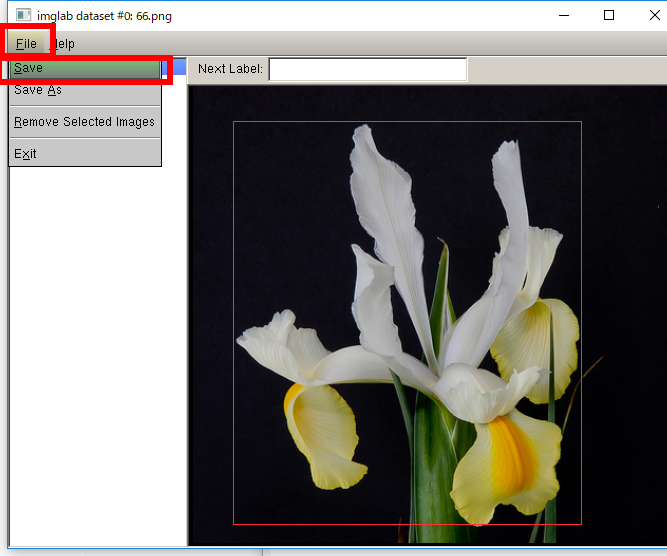Viewport: 667px width, 556px height.
Task: Choose Save As from the File menu
Action: [85, 90]
